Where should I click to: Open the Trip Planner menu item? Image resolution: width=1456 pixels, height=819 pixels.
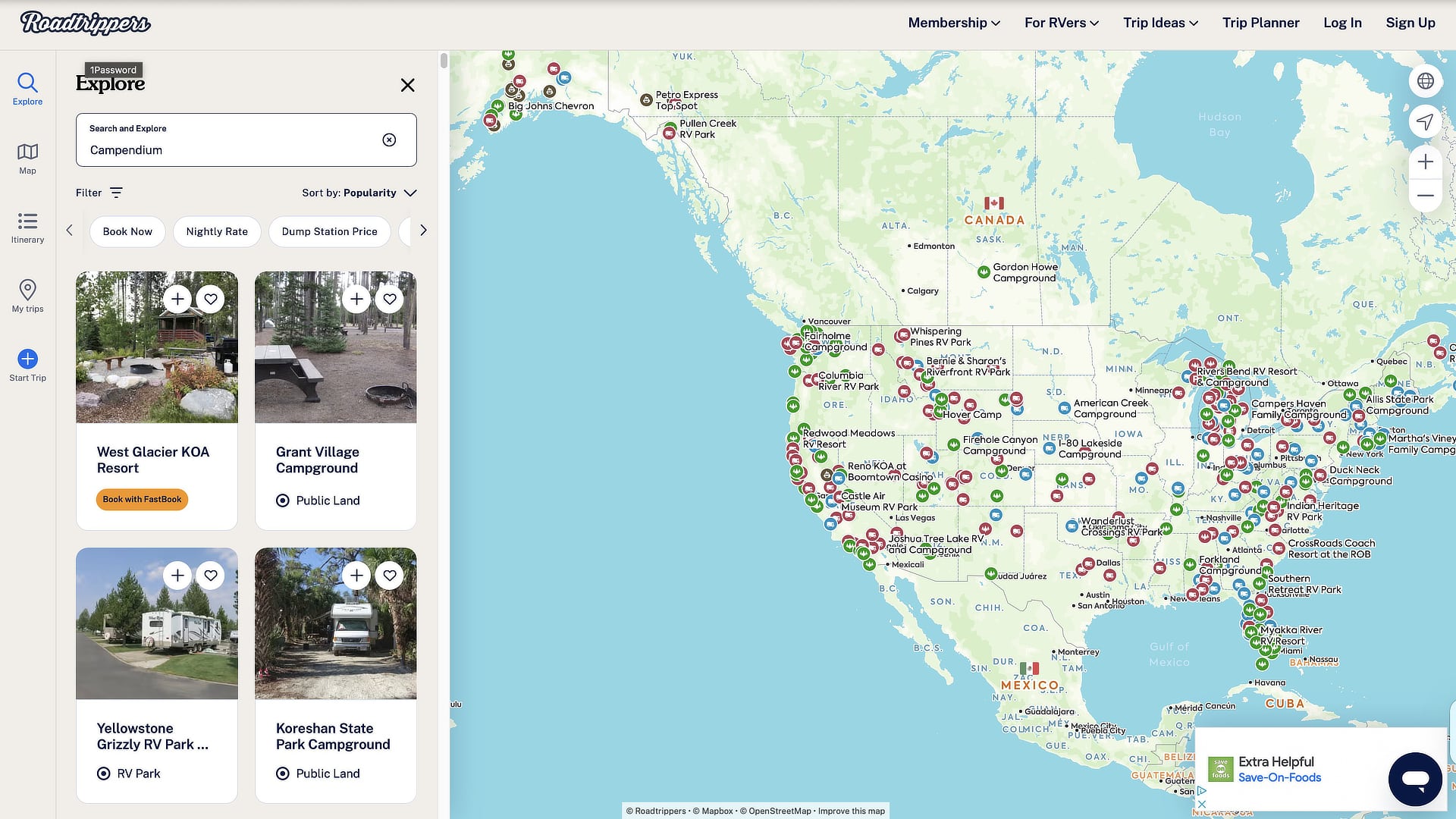1260,23
